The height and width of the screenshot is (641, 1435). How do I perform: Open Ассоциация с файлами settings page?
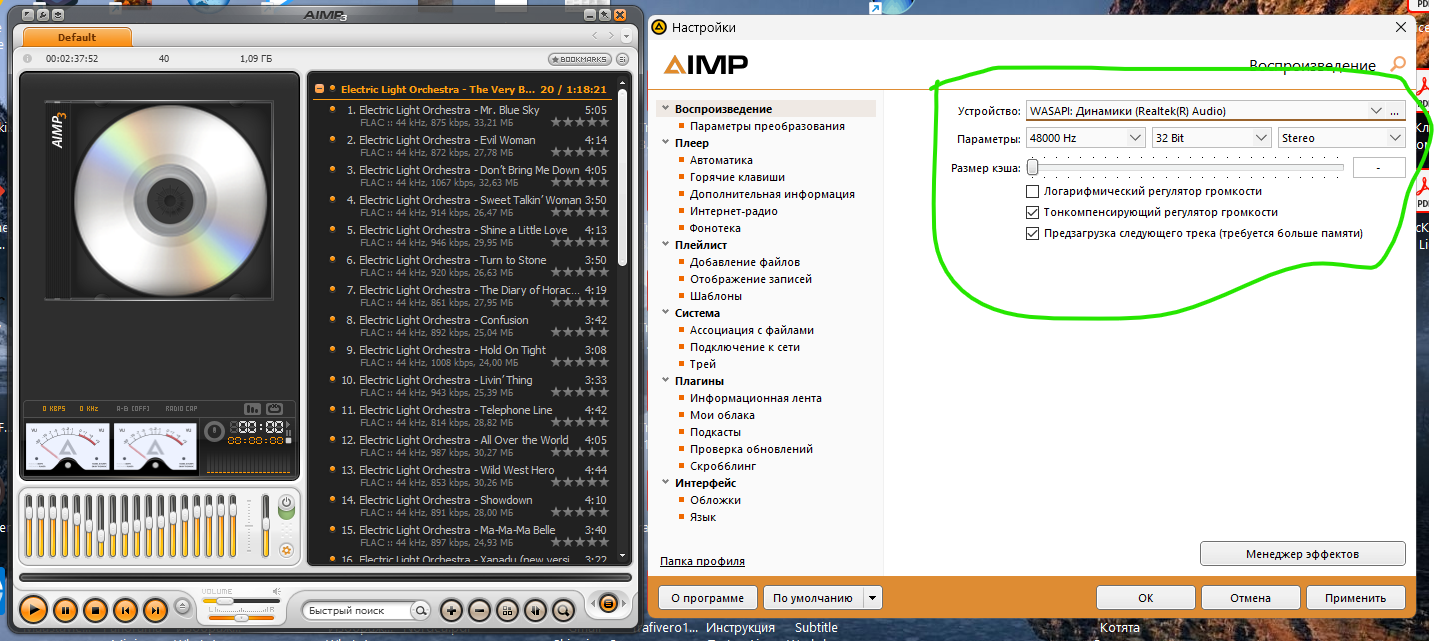coord(751,330)
